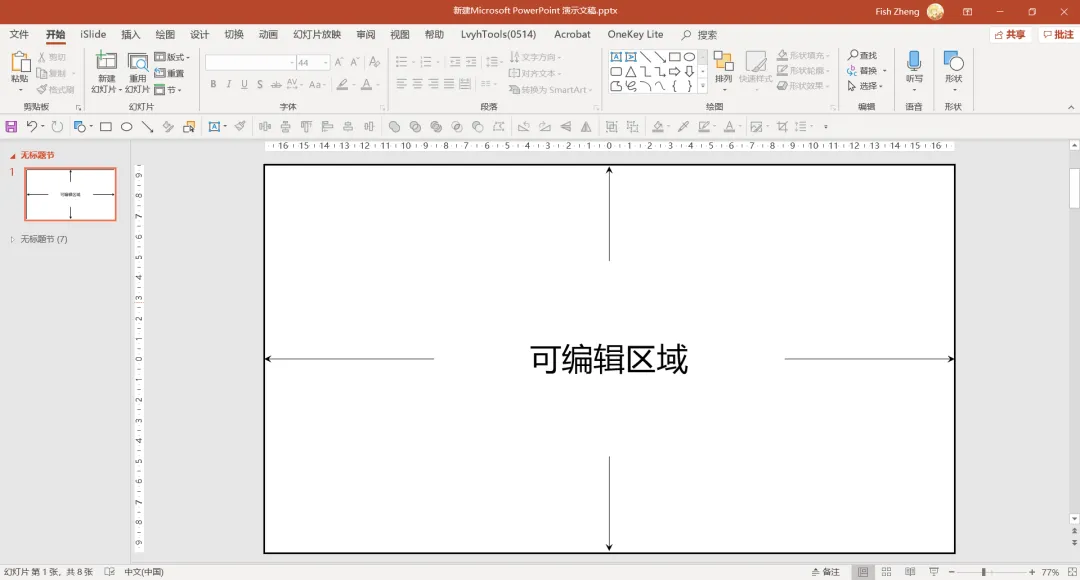
Task: Select slide 1 thumbnail
Action: 70,194
